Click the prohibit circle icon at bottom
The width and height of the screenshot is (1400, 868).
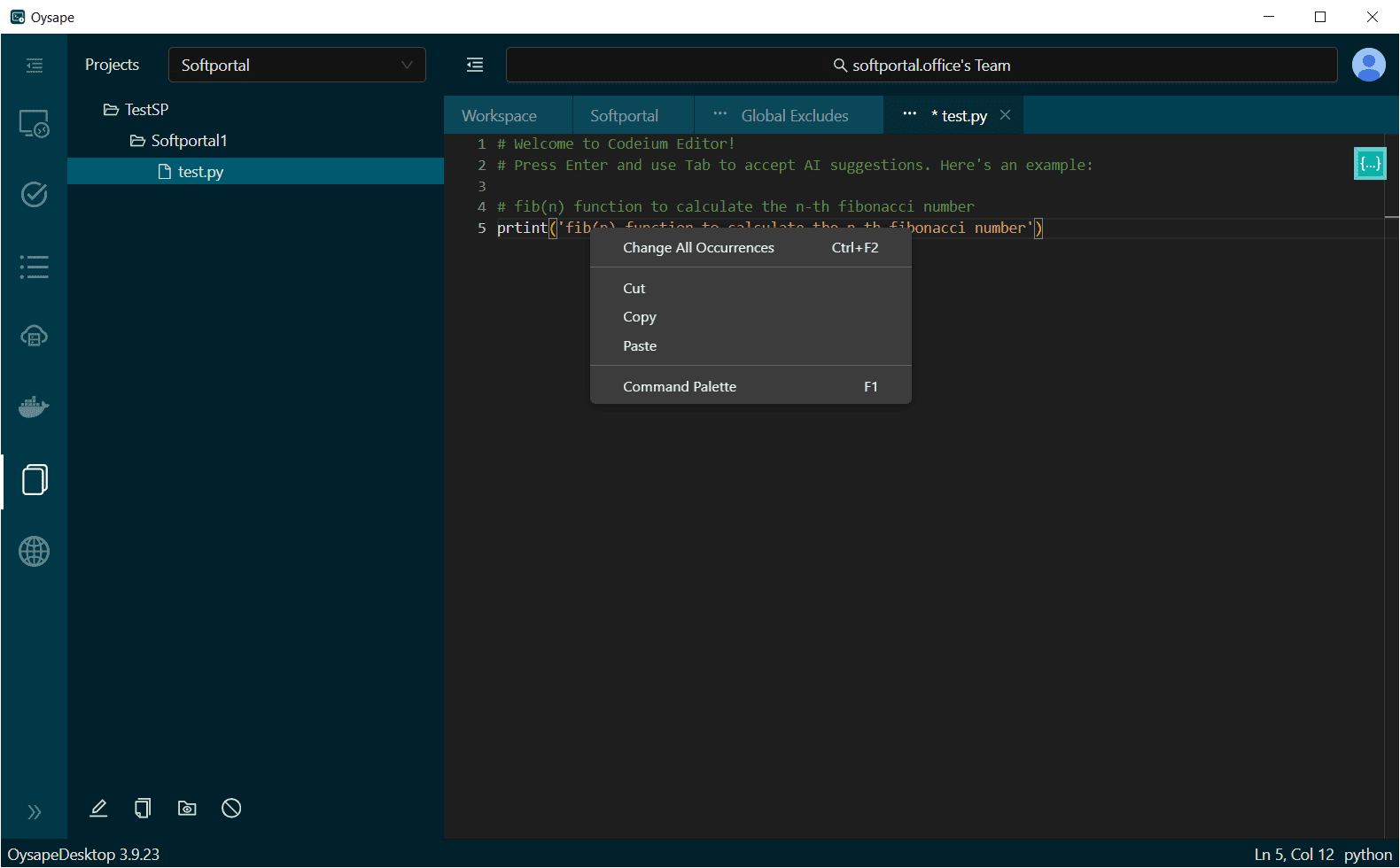[231, 808]
